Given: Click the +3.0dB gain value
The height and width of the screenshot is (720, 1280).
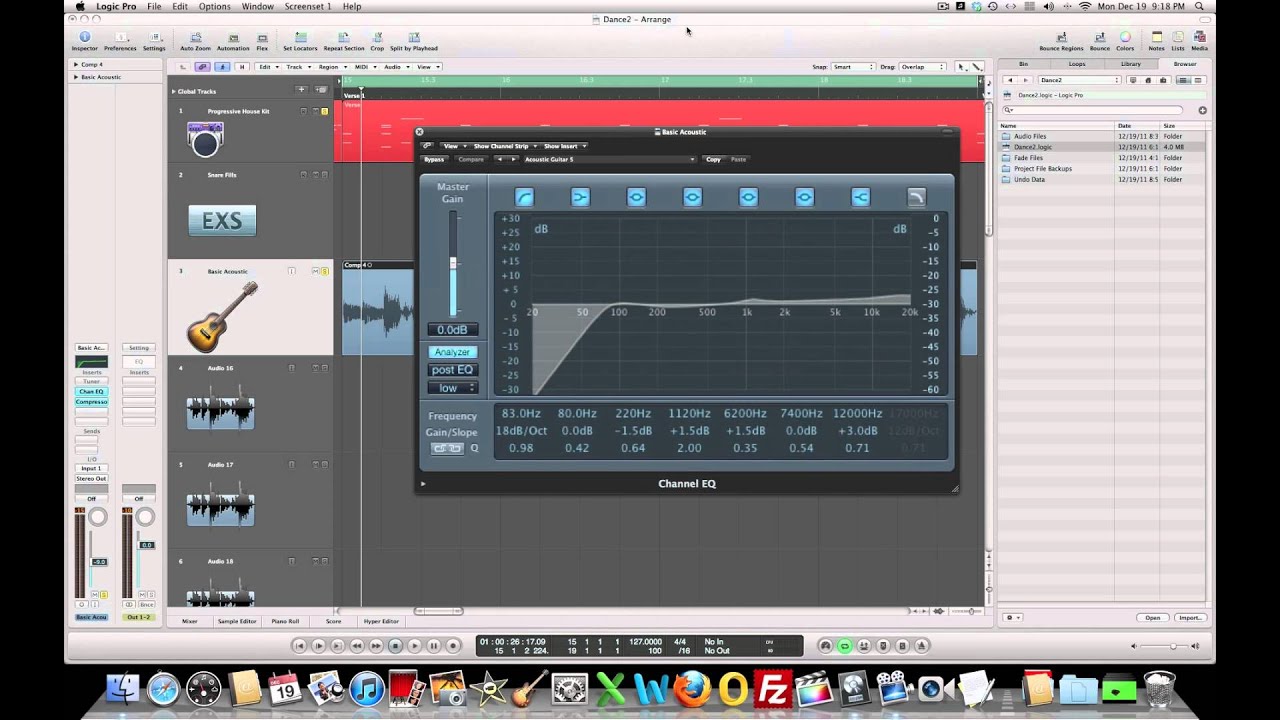Looking at the screenshot, I should coord(857,431).
